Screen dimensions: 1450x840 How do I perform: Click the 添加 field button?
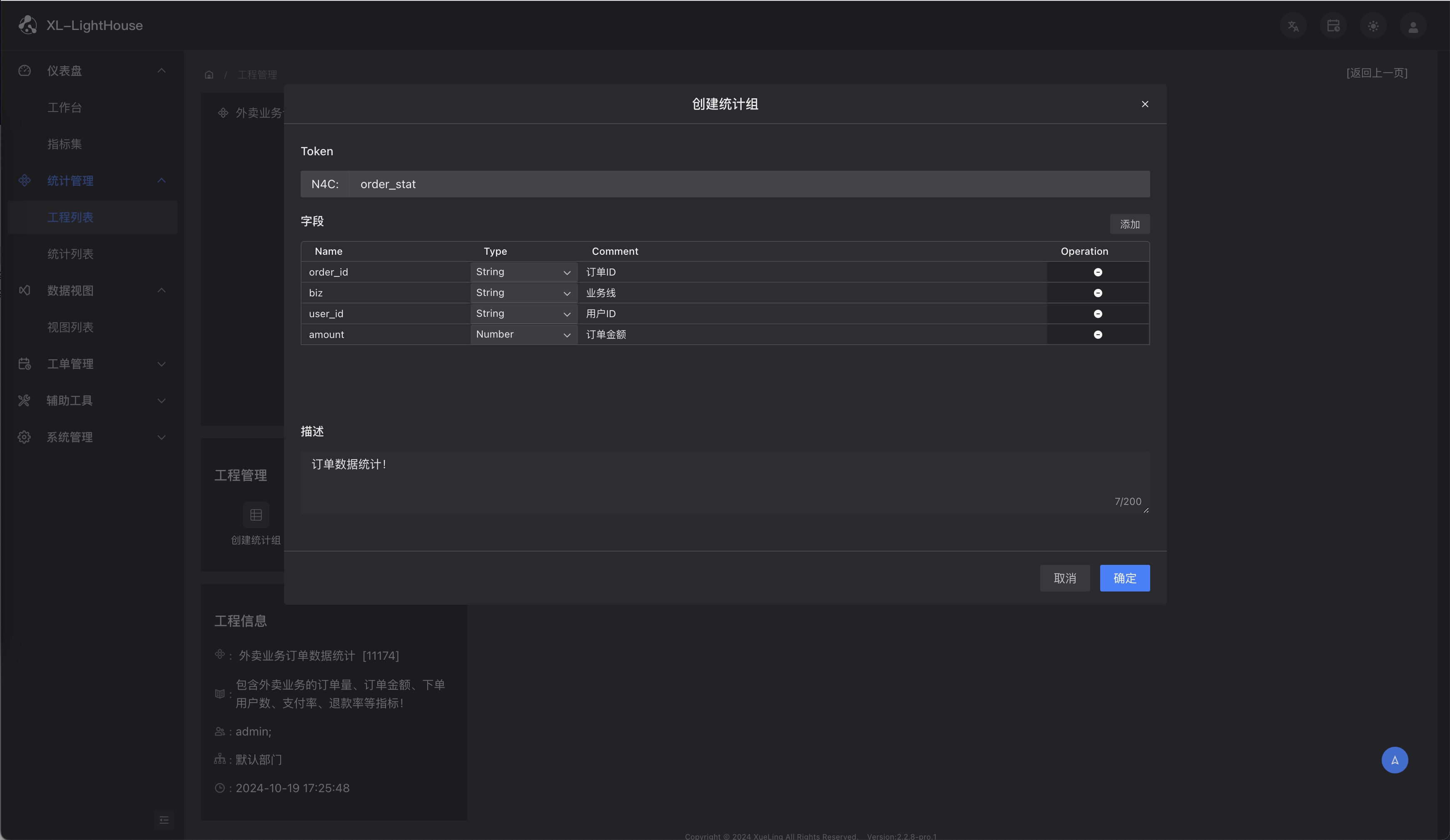1129,224
